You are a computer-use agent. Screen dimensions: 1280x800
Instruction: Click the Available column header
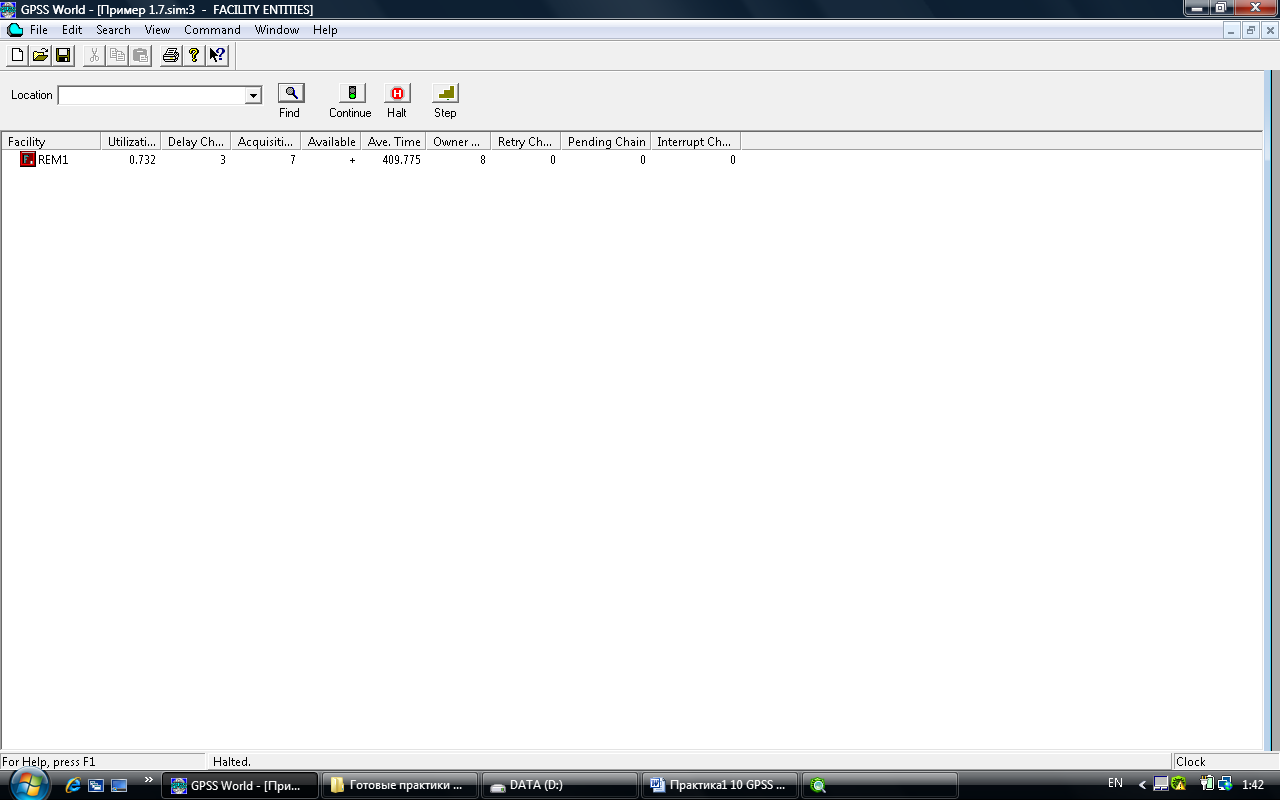point(331,142)
